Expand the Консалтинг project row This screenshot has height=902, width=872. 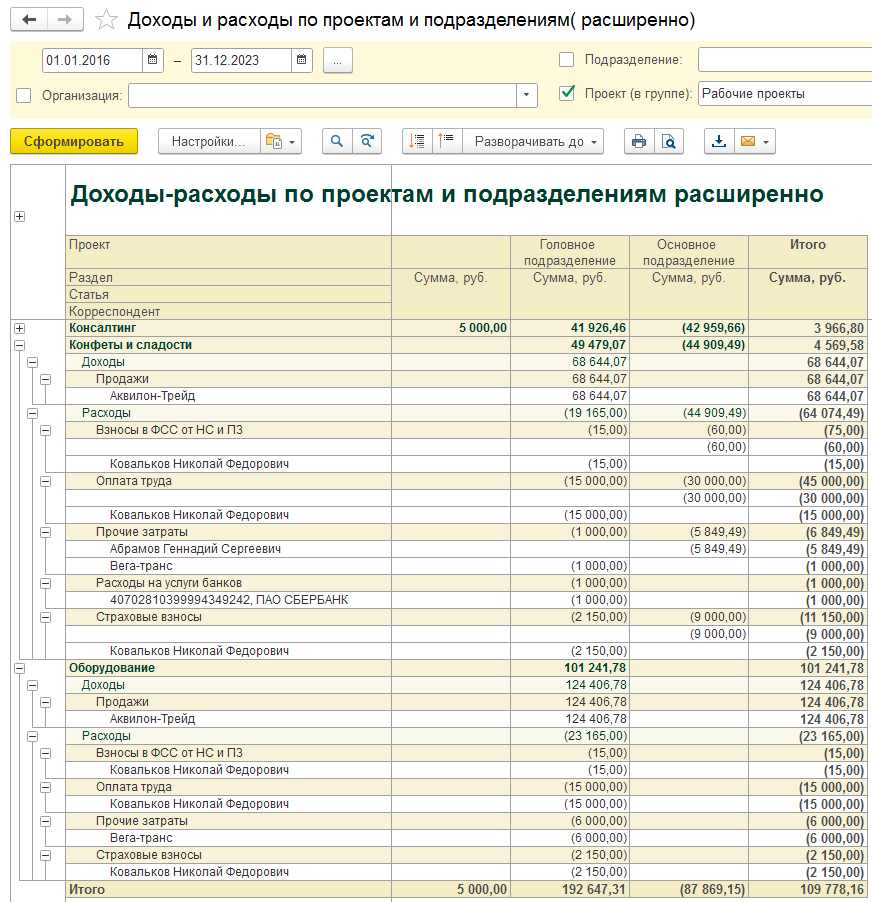pos(20,328)
